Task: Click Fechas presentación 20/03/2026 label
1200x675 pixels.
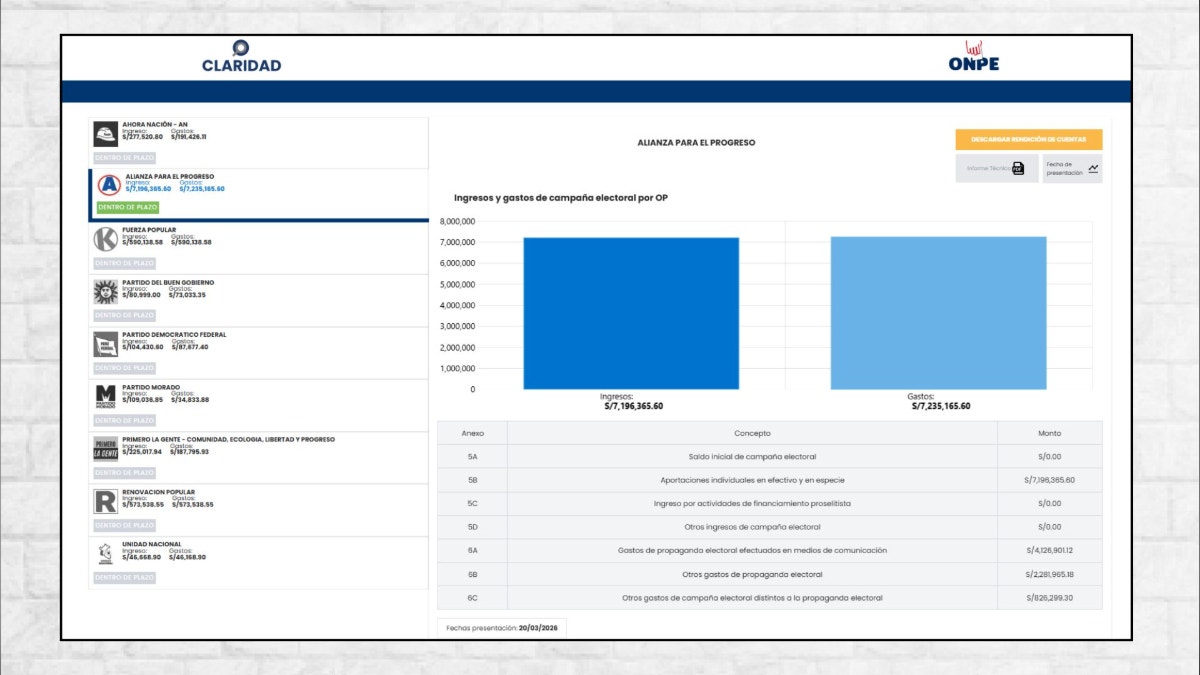Action: [x=502, y=628]
